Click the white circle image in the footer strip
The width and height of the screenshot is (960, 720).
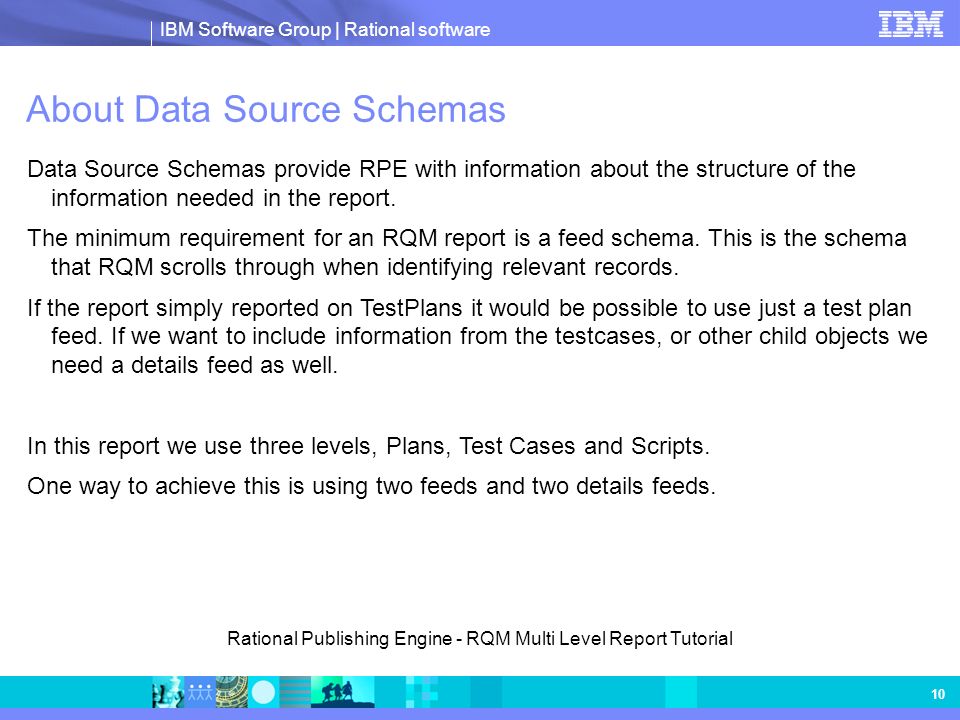pos(264,692)
